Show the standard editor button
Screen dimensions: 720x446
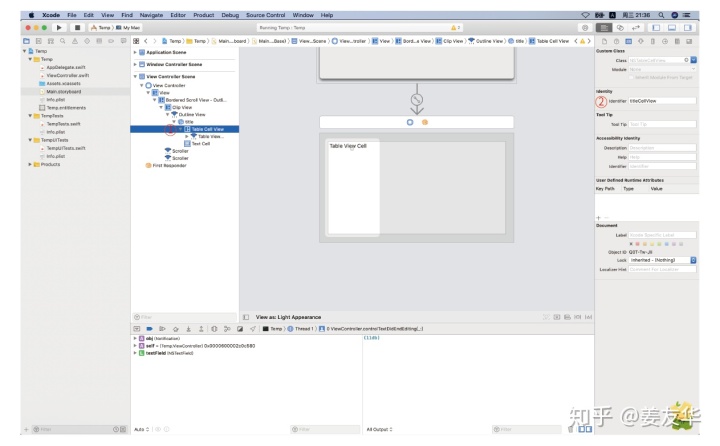[604, 28]
